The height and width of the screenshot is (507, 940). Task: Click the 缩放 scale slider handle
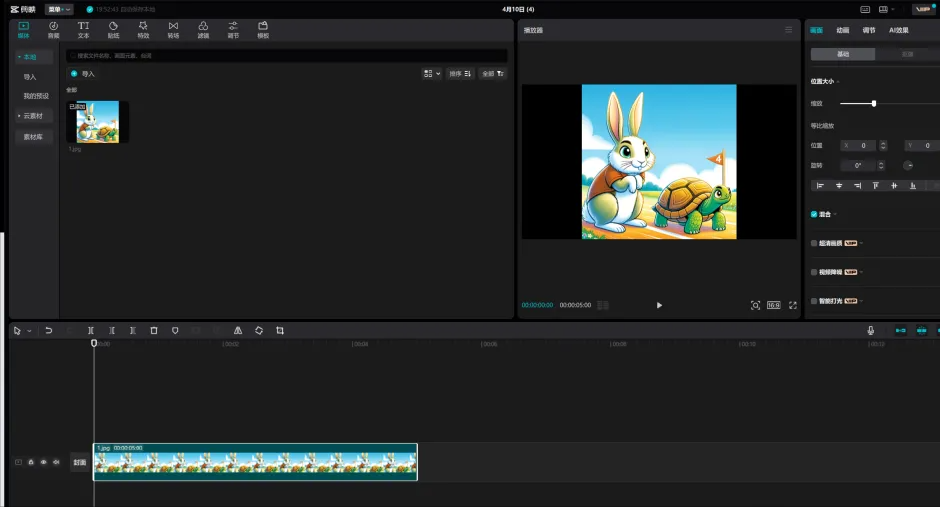[x=874, y=103]
